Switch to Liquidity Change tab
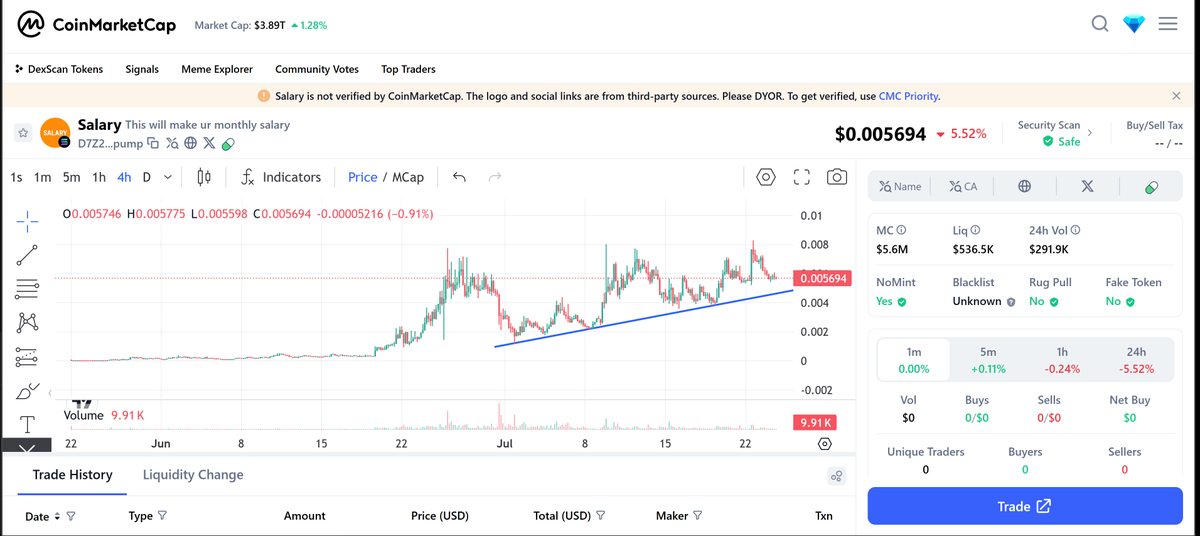1200x536 pixels. tap(193, 475)
